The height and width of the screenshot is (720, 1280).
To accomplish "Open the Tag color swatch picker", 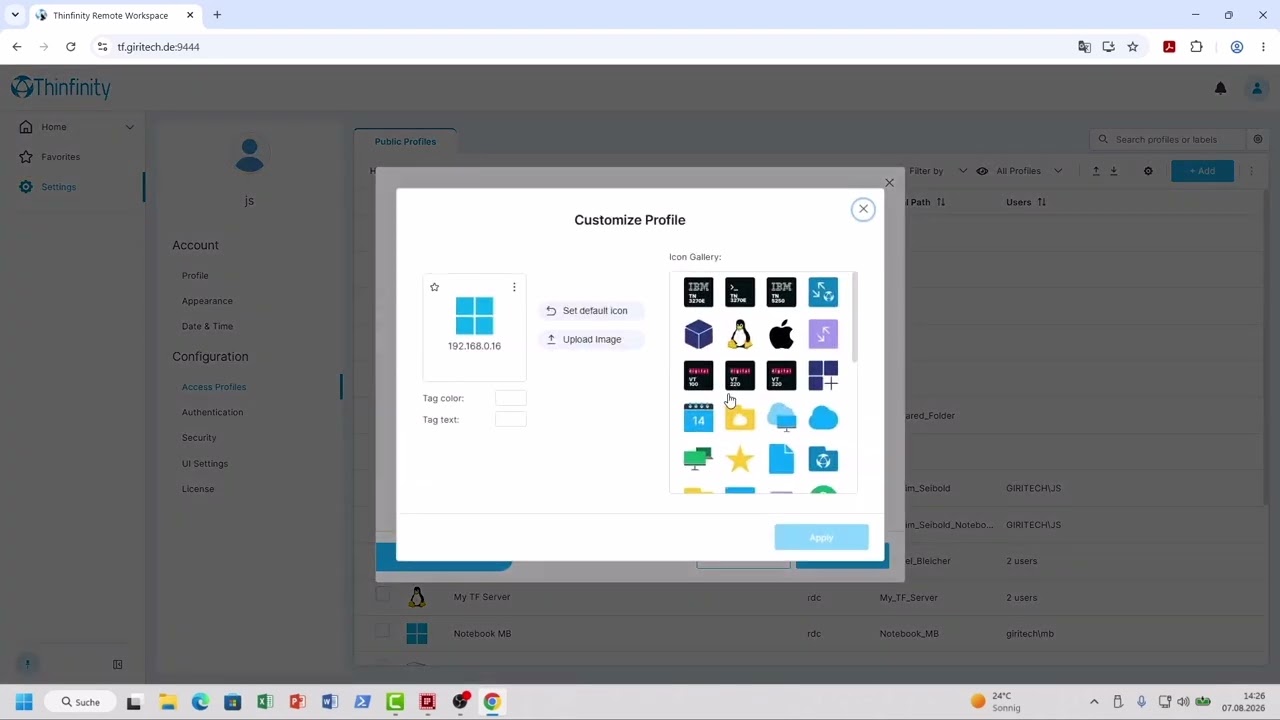I will [x=510, y=398].
